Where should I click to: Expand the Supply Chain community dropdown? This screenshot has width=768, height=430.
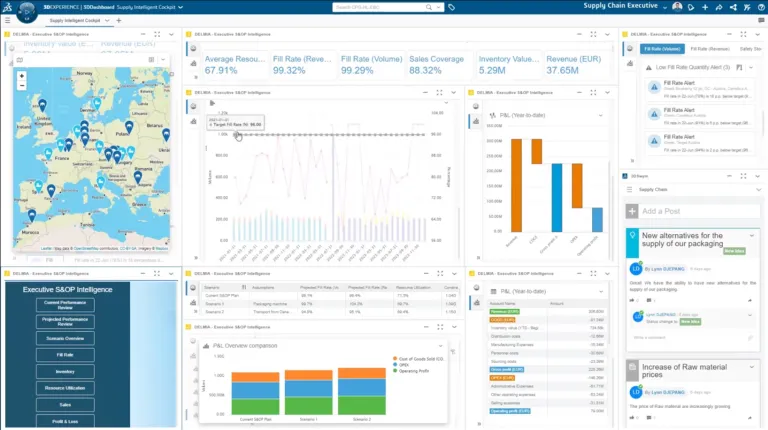tap(758, 190)
